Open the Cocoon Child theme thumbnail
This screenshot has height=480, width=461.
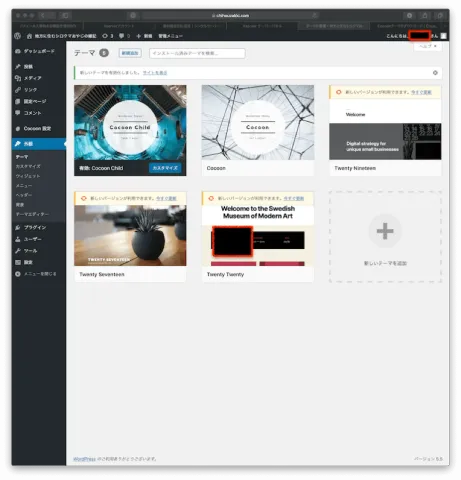pos(130,123)
